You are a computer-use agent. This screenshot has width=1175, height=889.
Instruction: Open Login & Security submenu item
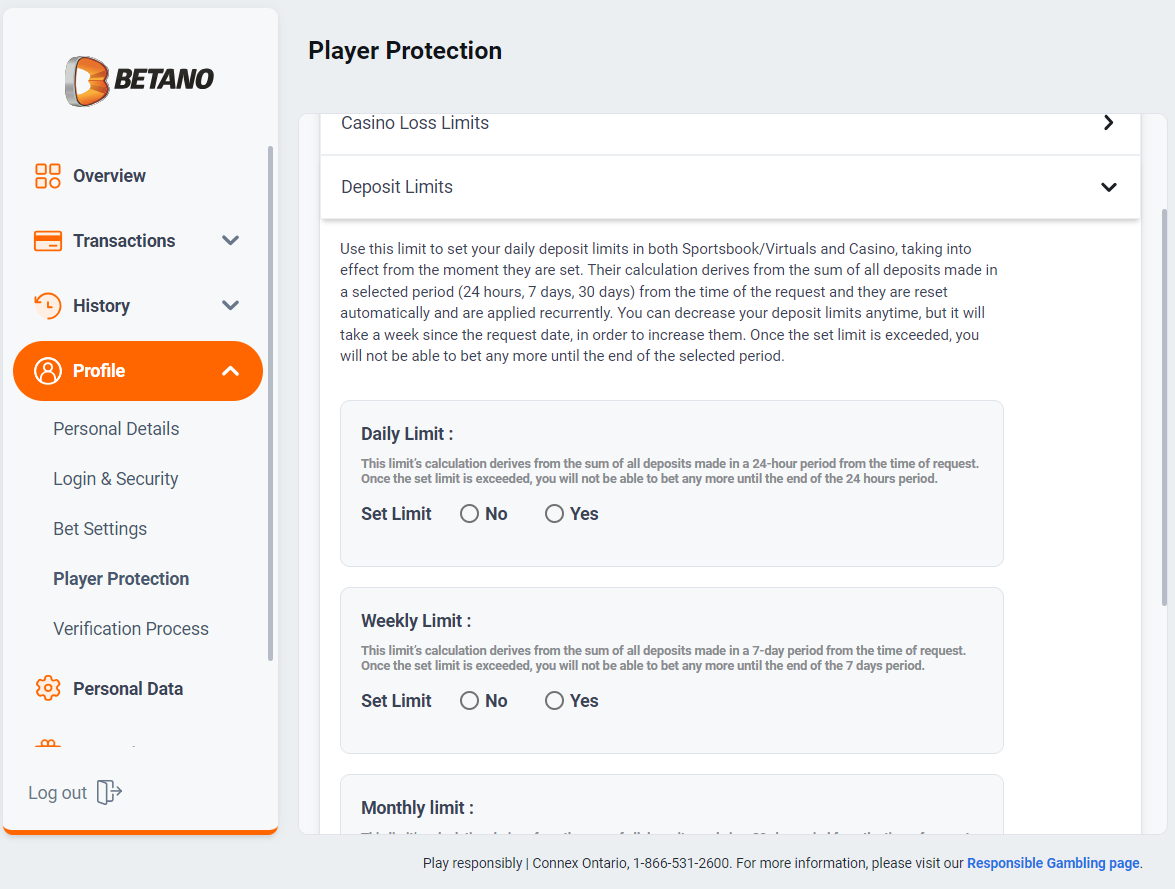pyautogui.click(x=115, y=479)
